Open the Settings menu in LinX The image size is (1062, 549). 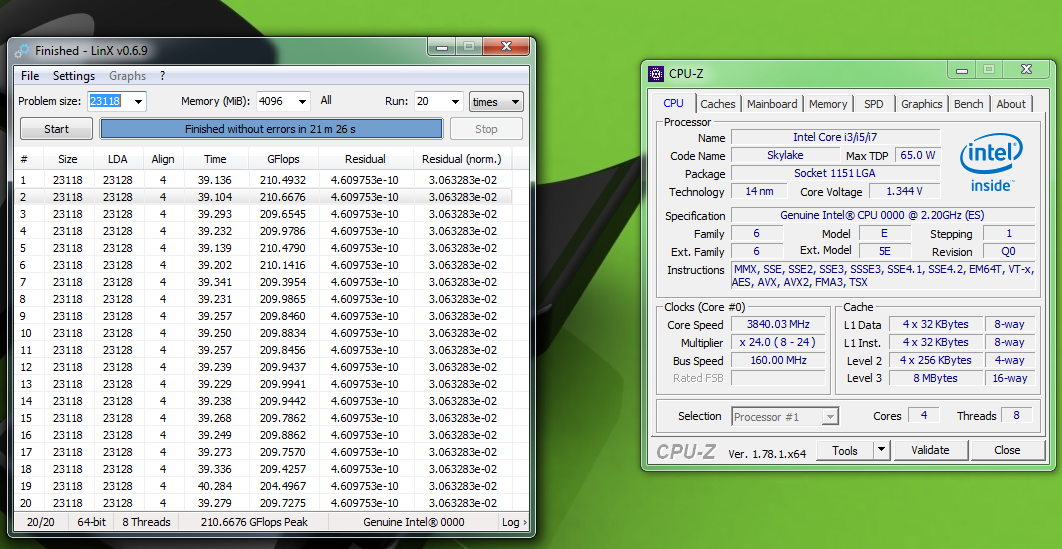click(x=74, y=76)
